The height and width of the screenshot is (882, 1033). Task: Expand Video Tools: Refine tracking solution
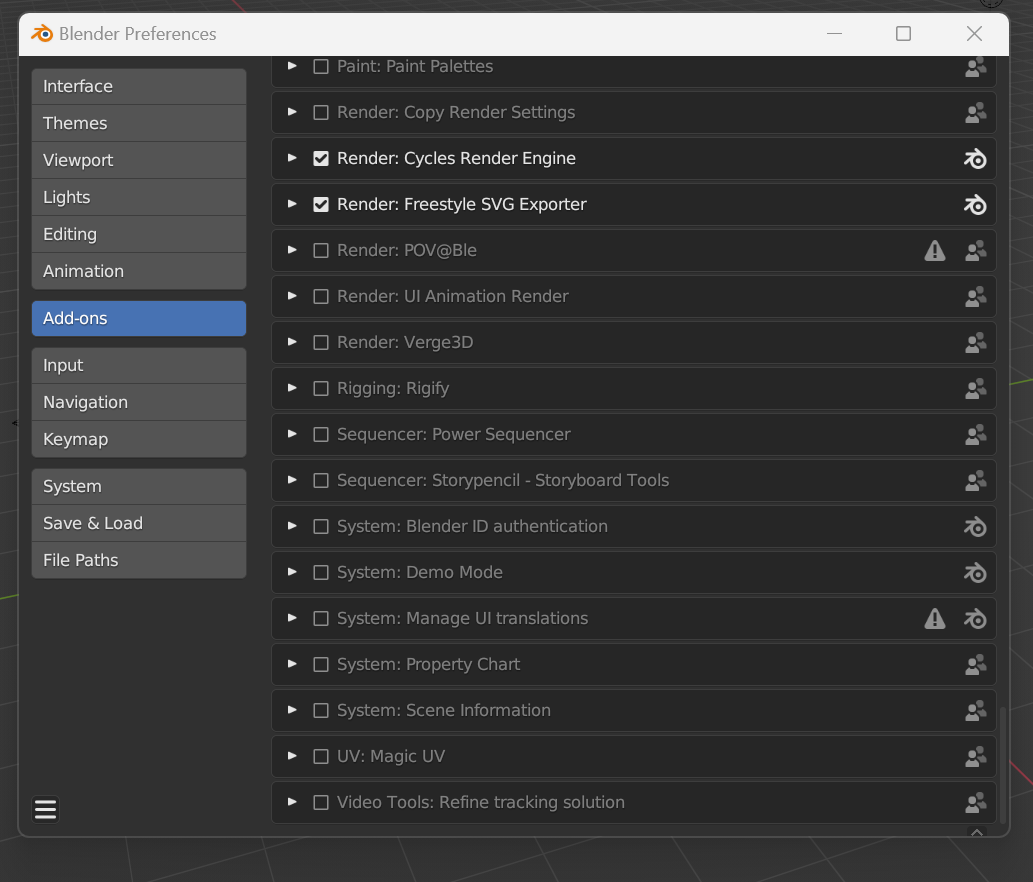coord(292,802)
